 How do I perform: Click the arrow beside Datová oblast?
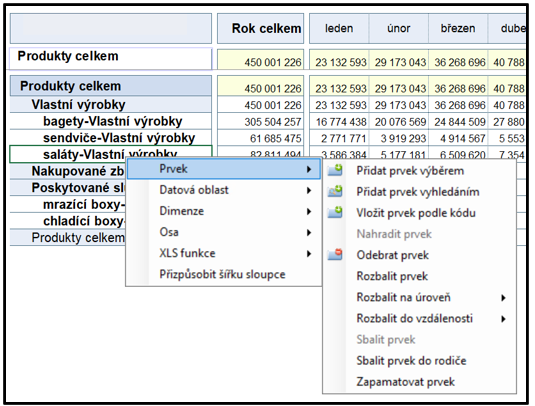(309, 190)
